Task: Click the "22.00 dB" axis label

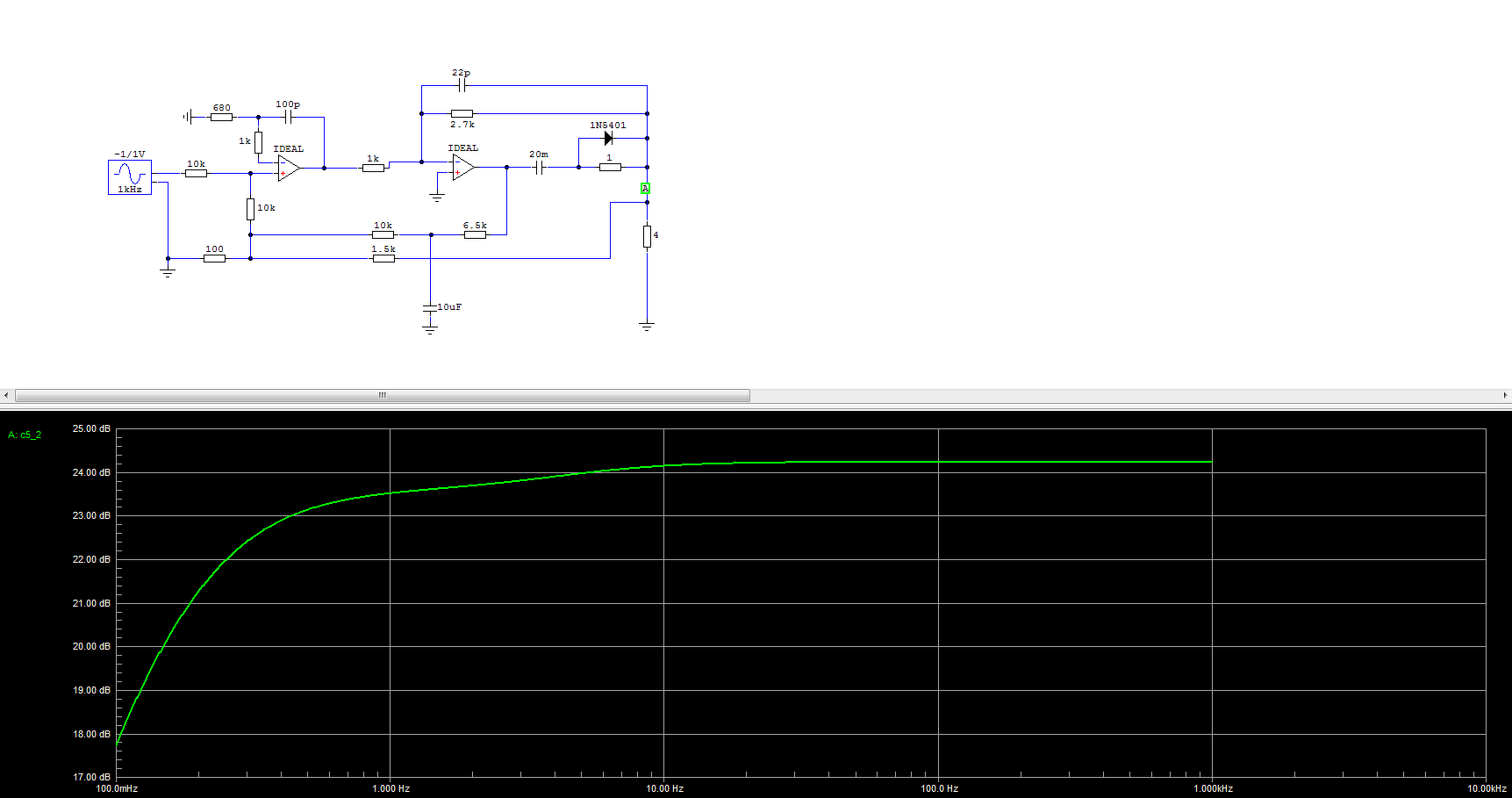Action: (x=91, y=559)
